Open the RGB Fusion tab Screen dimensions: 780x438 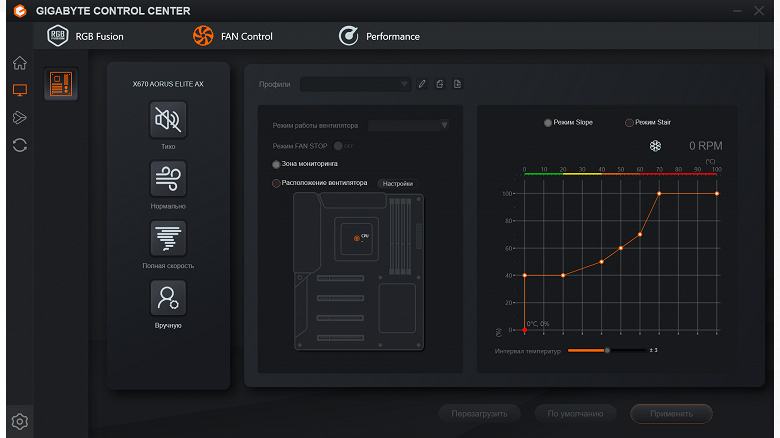click(85, 36)
